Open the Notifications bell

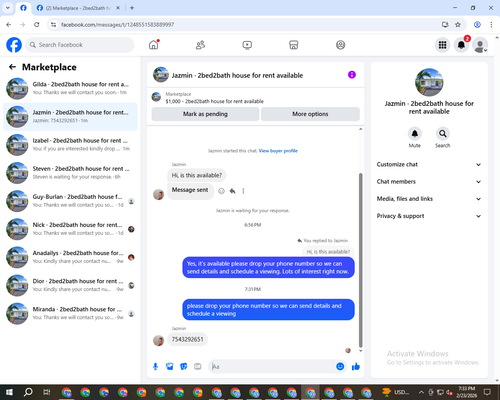click(461, 45)
